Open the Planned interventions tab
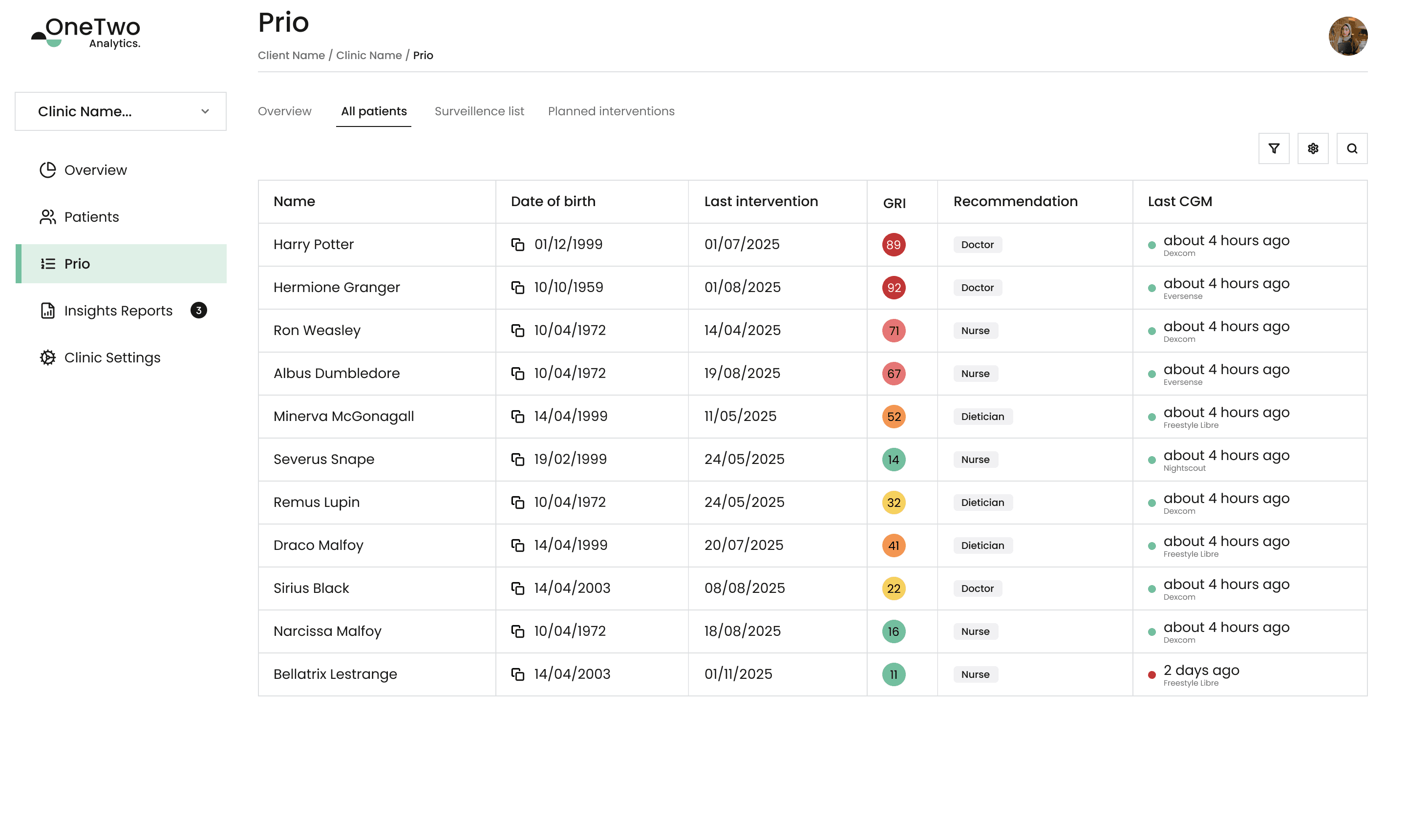Image resolution: width=1407 pixels, height=840 pixels. [x=611, y=111]
